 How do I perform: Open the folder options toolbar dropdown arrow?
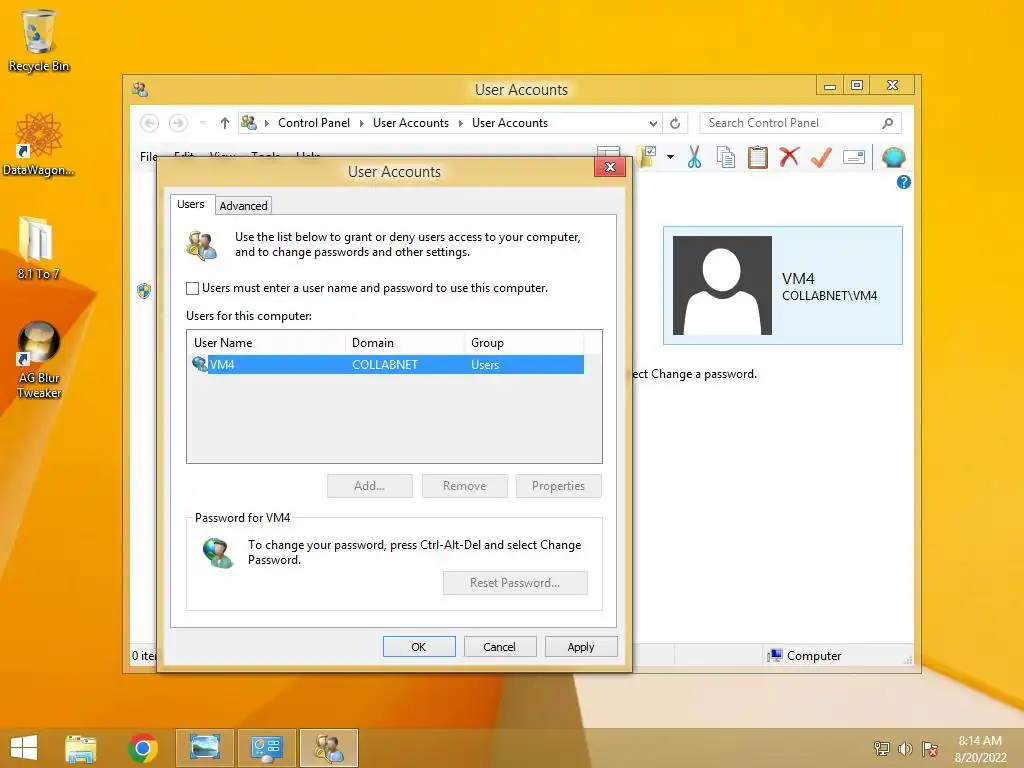670,157
